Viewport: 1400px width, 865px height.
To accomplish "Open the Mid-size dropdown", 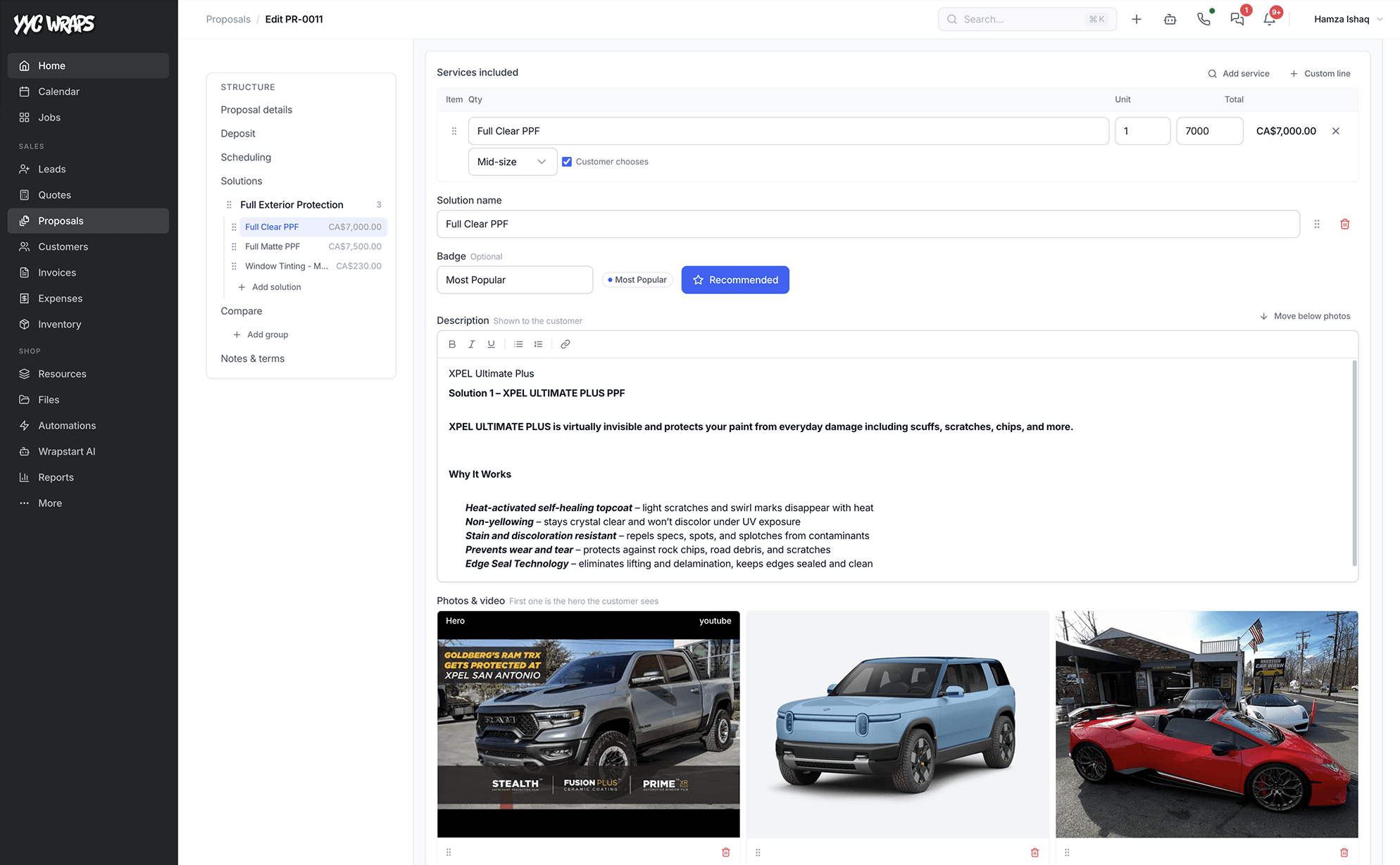I will point(513,162).
